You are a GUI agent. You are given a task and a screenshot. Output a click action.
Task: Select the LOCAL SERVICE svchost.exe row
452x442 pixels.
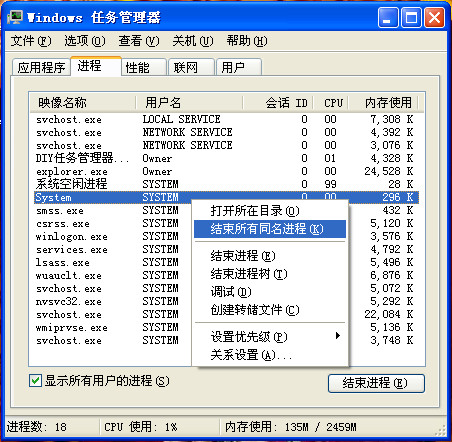coord(226,119)
